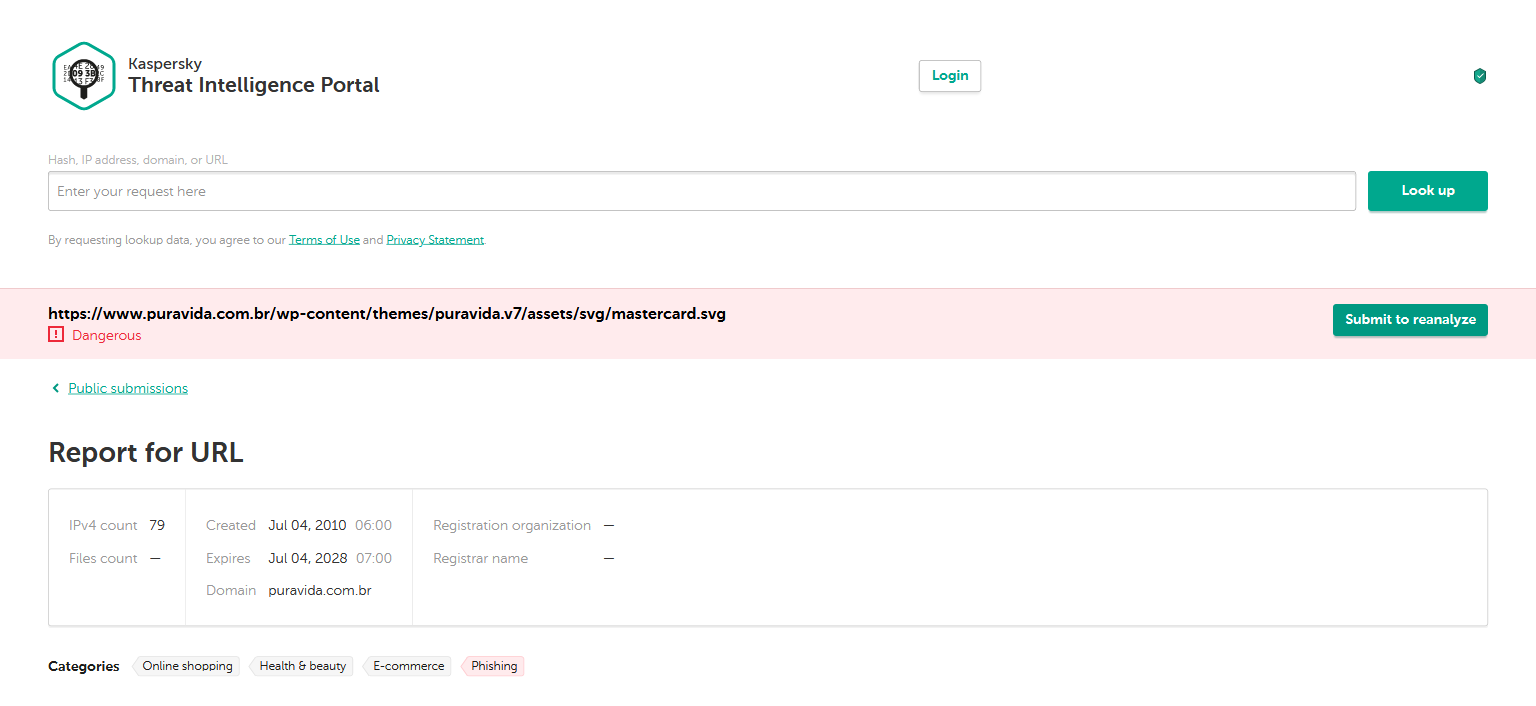Image resolution: width=1536 pixels, height=706 pixels.
Task: Click the Dangerous status label
Action: pyautogui.click(x=107, y=336)
